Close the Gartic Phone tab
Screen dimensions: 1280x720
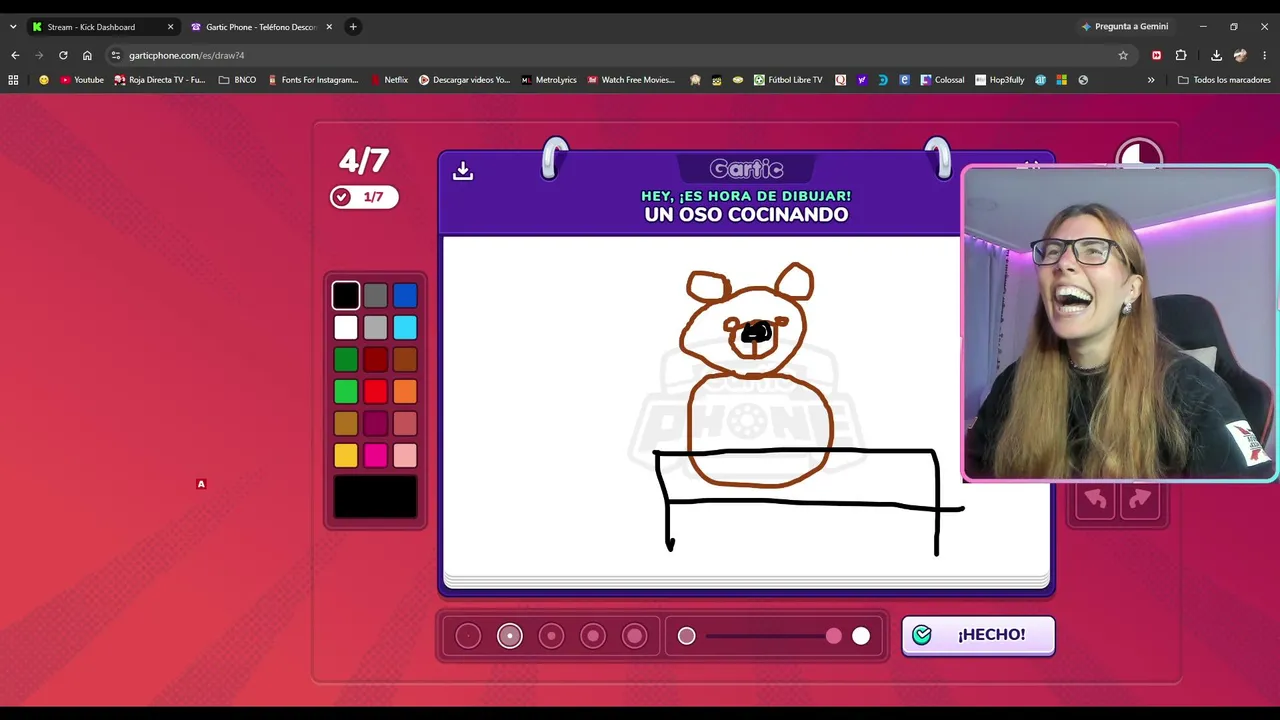[x=329, y=27]
